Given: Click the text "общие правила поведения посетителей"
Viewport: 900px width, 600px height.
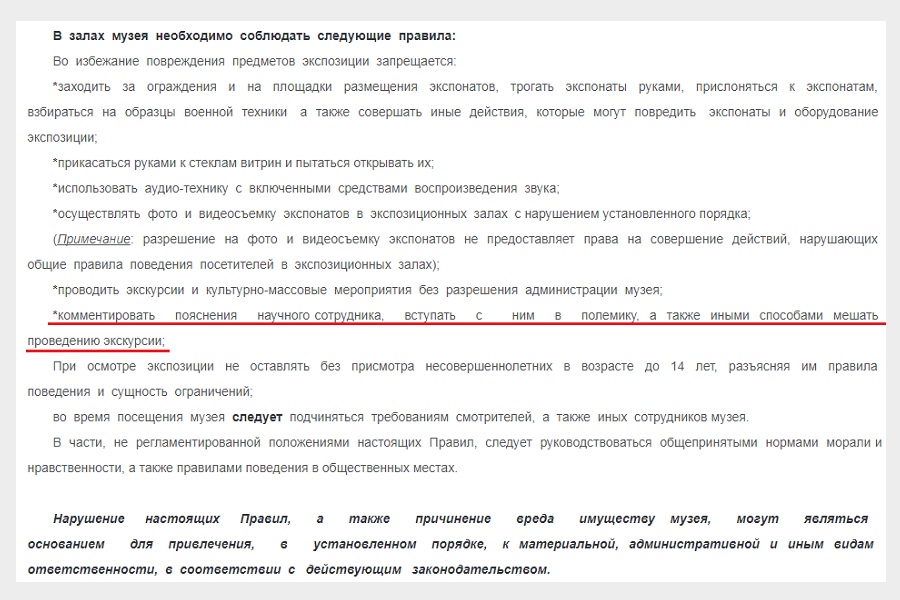Looking at the screenshot, I should tap(150, 264).
